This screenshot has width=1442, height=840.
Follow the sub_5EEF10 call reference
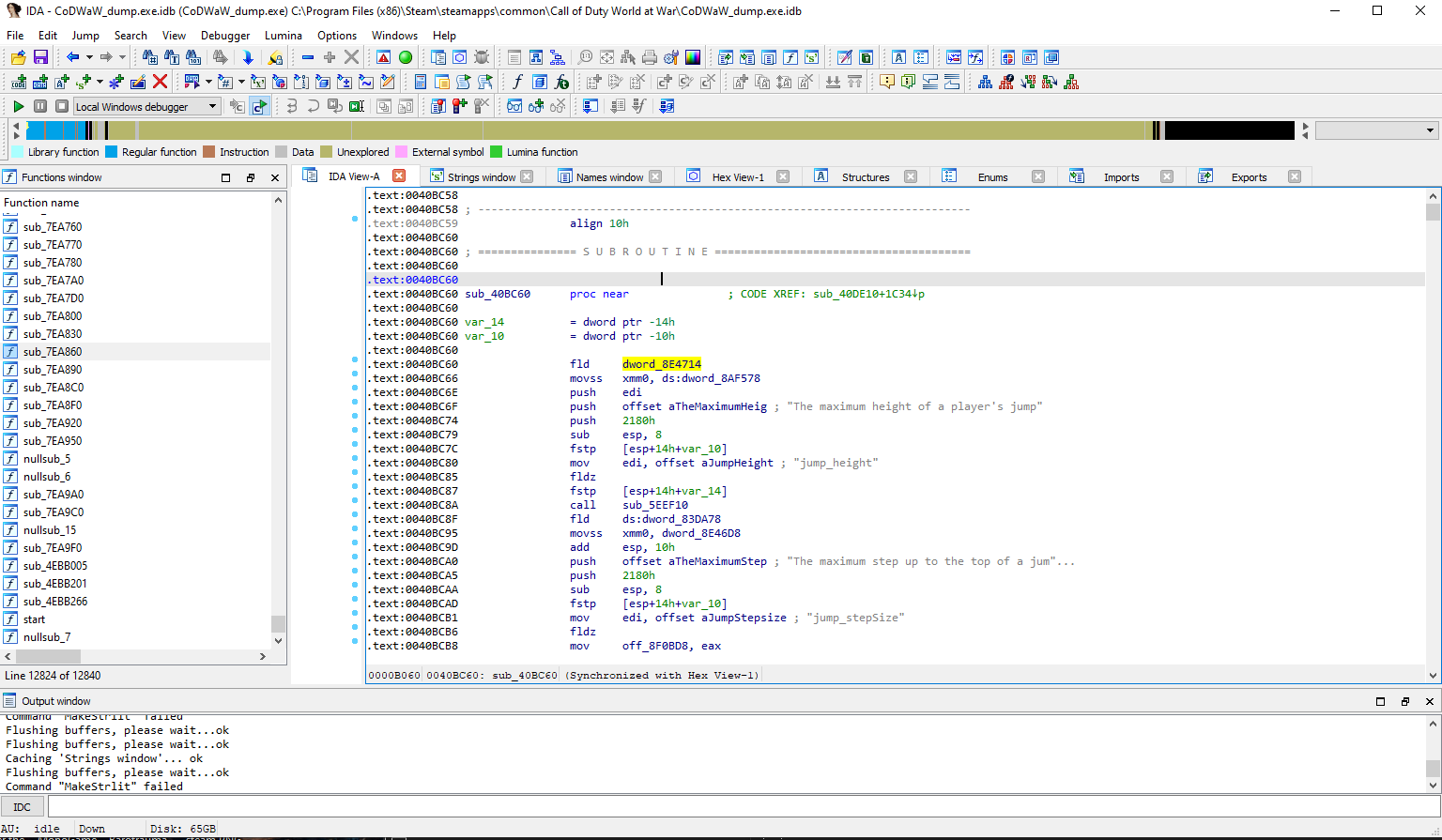tap(654, 505)
